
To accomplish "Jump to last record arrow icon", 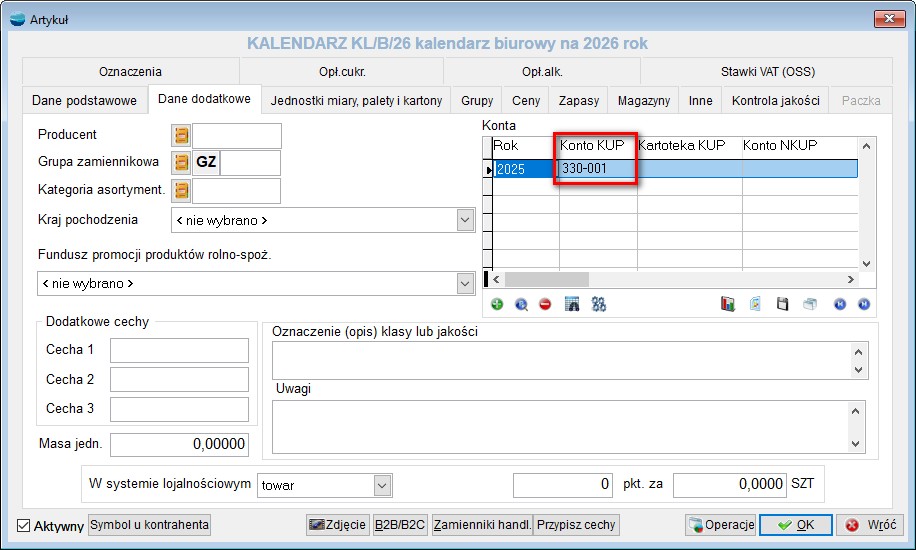I will pos(863,304).
